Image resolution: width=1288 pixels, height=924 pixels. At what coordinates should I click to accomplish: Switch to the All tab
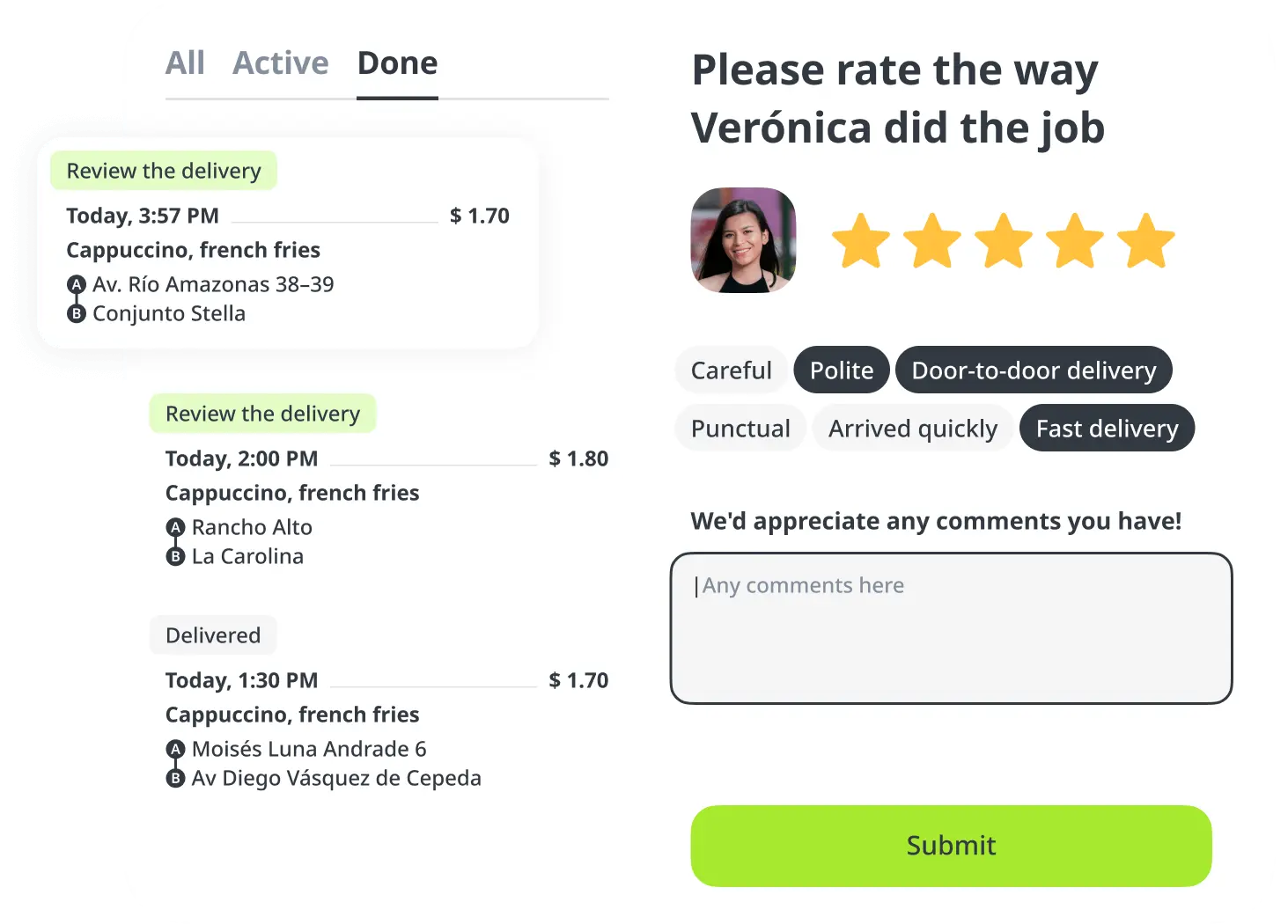(185, 63)
